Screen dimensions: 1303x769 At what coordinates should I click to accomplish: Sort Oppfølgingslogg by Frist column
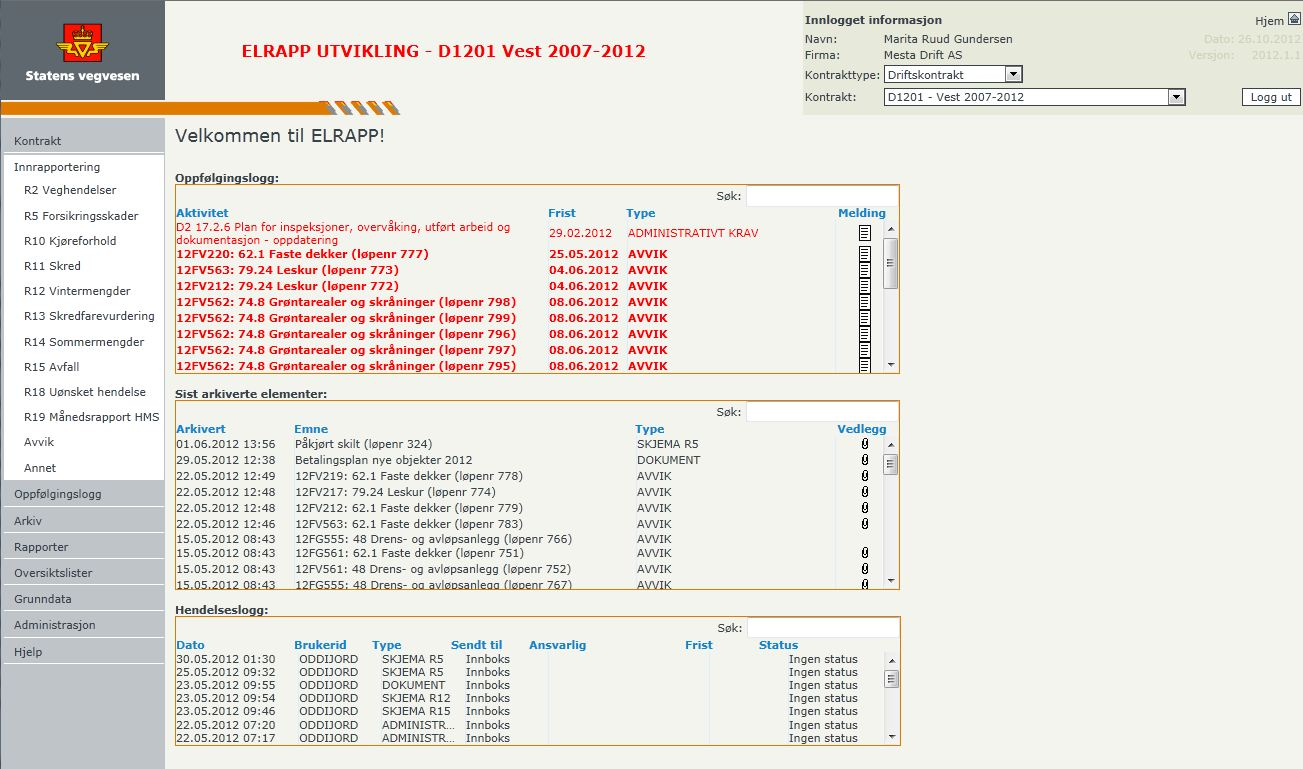tap(562, 213)
